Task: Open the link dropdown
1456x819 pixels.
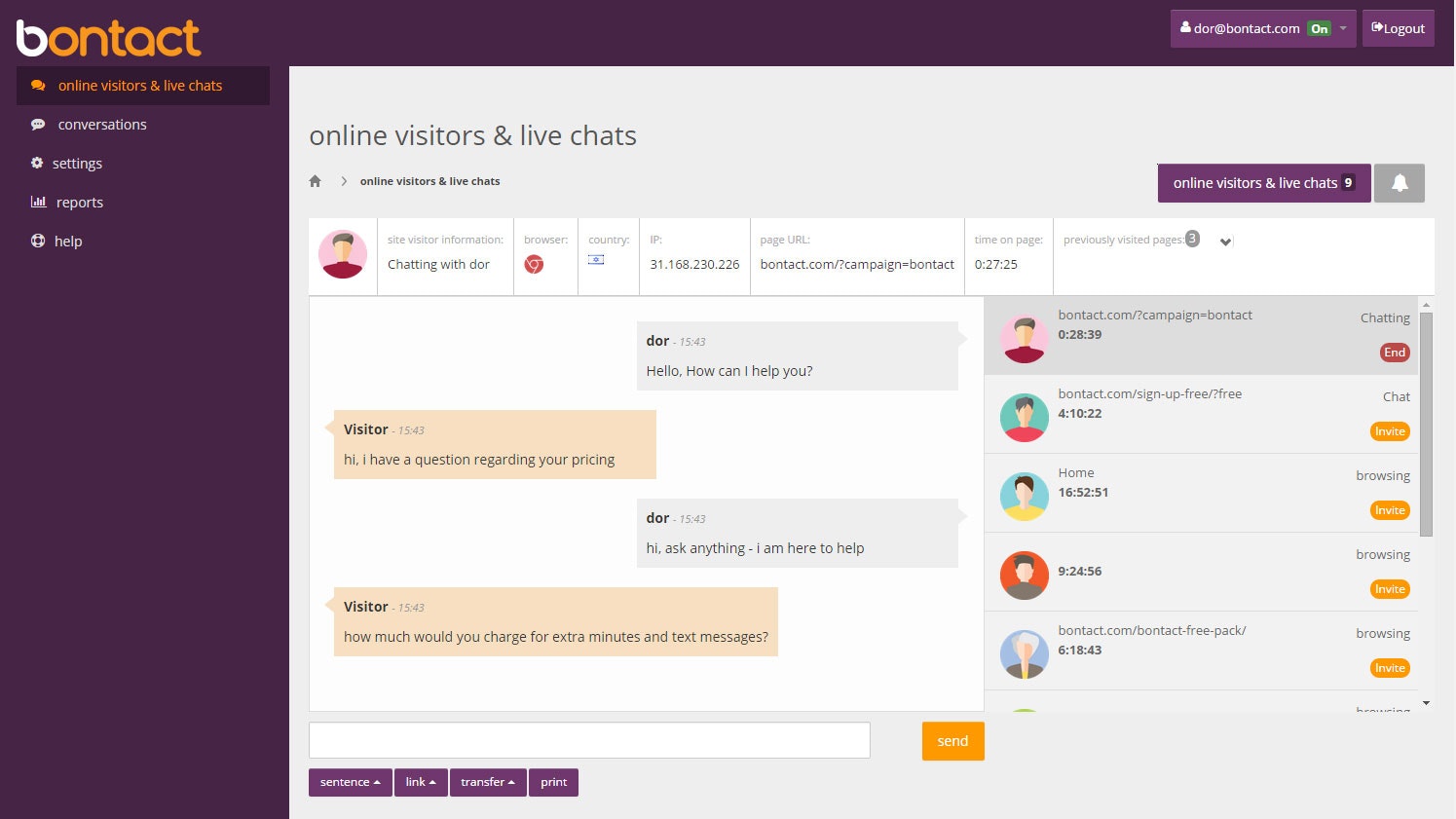Action: coord(421,782)
